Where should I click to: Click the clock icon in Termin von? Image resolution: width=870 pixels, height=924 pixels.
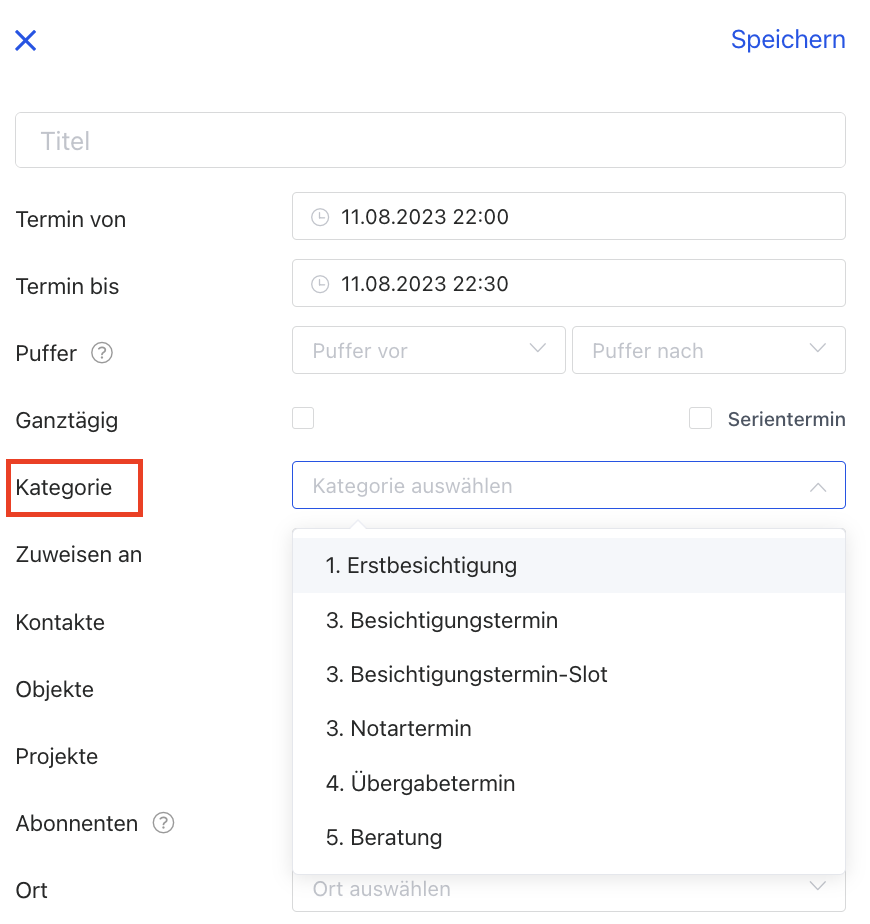pyautogui.click(x=320, y=217)
